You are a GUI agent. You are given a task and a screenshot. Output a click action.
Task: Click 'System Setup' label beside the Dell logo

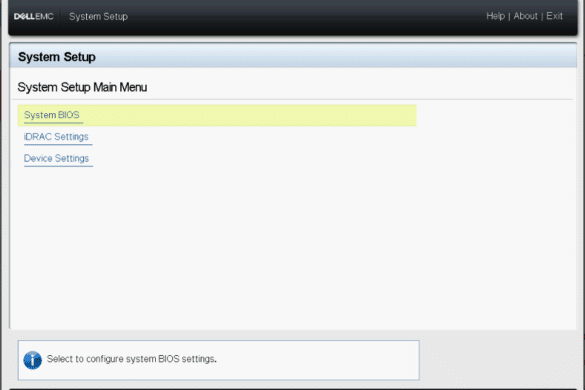[98, 16]
